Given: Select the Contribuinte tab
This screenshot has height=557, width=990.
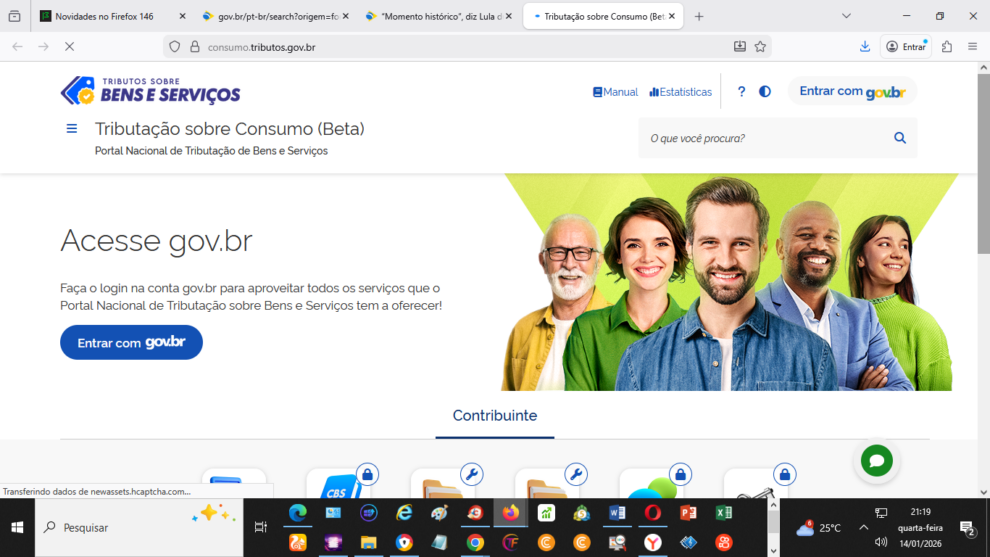Looking at the screenshot, I should pos(494,416).
